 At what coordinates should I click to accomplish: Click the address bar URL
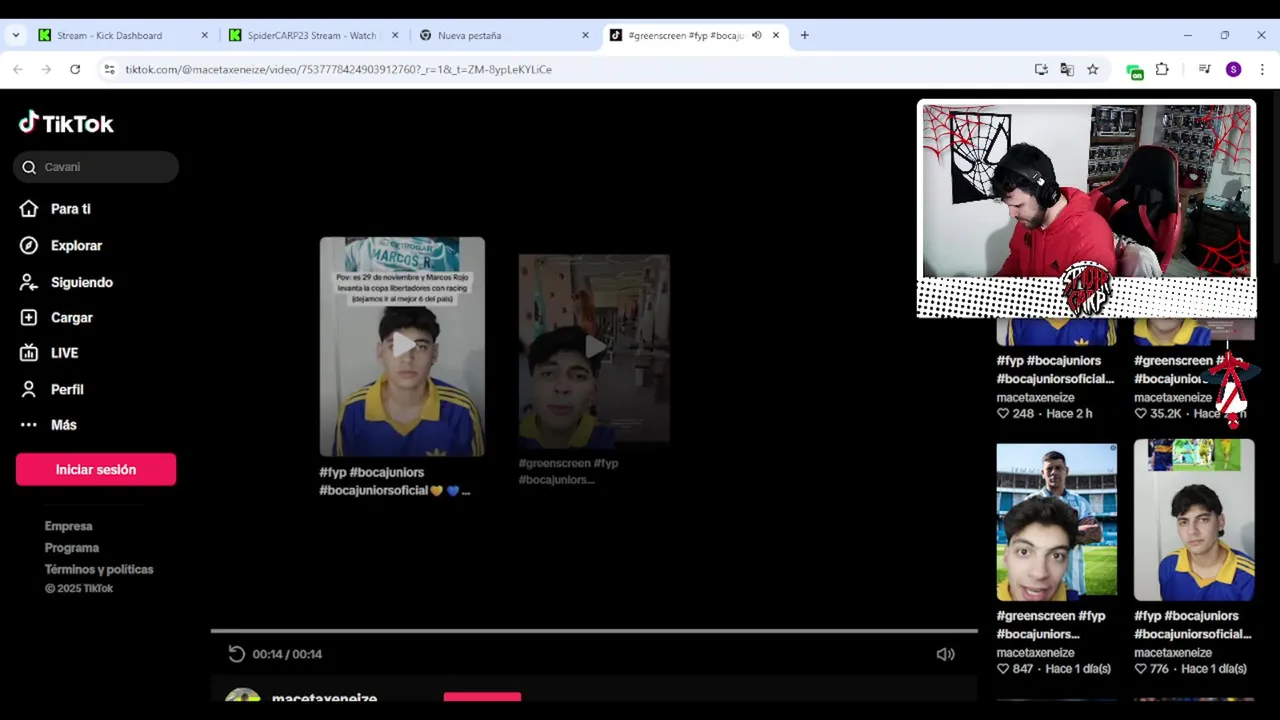pyautogui.click(x=339, y=70)
